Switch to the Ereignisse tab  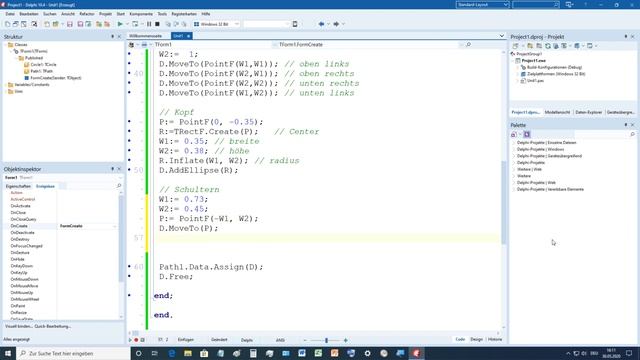pos(45,186)
